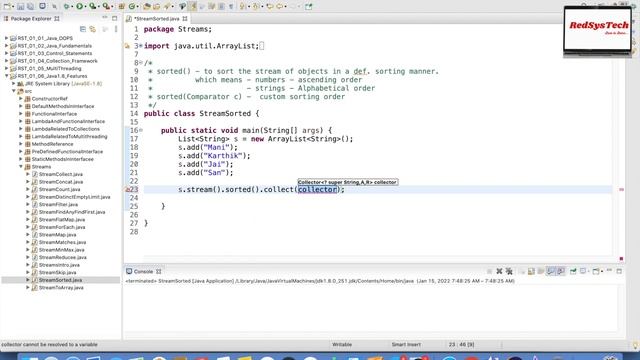Click the New Java Class toolbar icon
Image resolution: width=640 pixels, height=360 pixels.
[x=132, y=6]
